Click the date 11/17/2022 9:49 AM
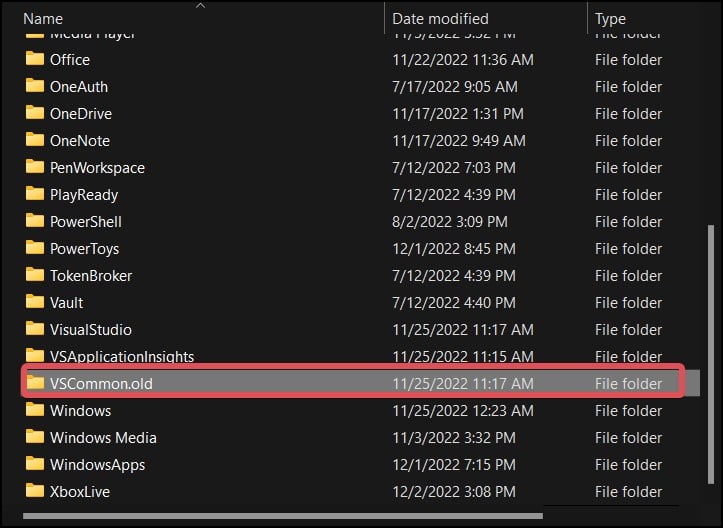Screen dimensions: 723x528 click(x=459, y=141)
